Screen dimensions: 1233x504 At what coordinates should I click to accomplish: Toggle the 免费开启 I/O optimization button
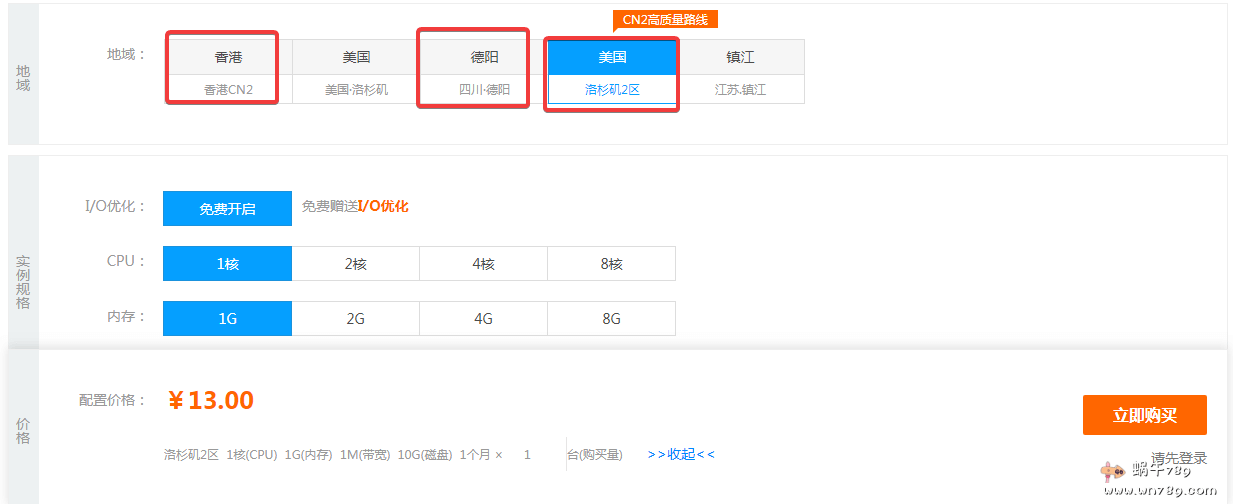tap(227, 209)
